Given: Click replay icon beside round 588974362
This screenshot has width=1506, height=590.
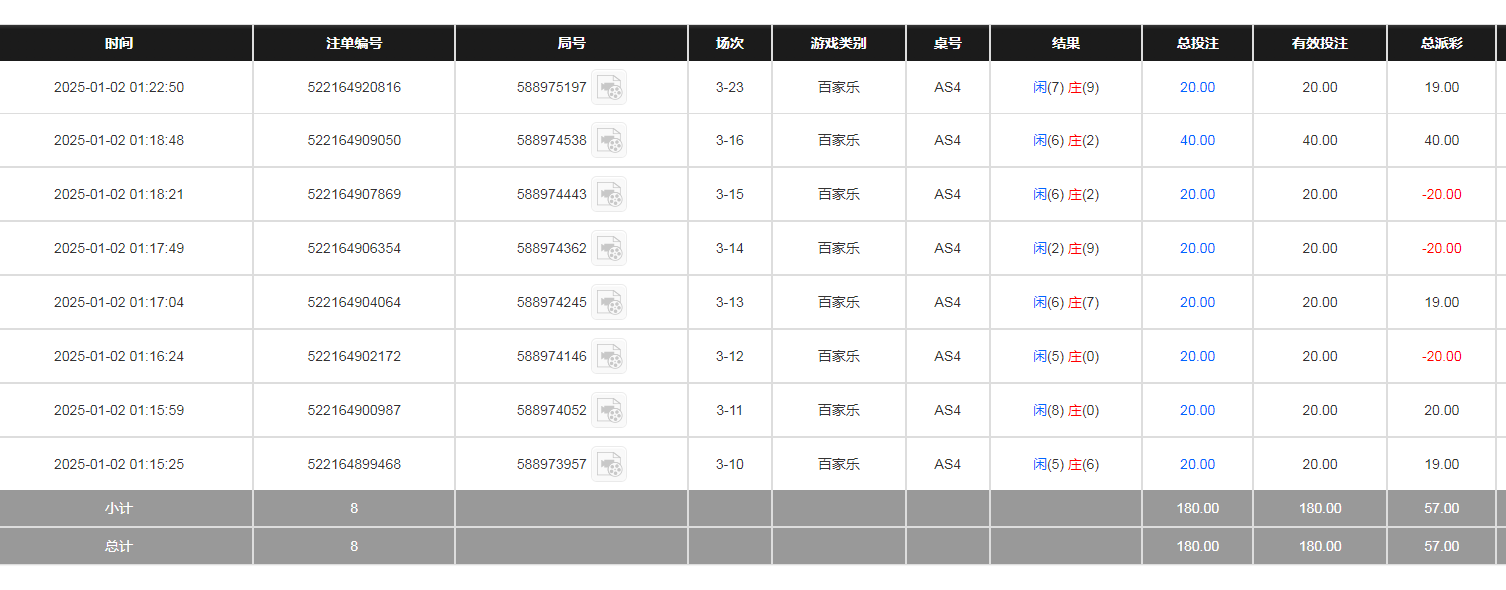Looking at the screenshot, I should [x=609, y=249].
